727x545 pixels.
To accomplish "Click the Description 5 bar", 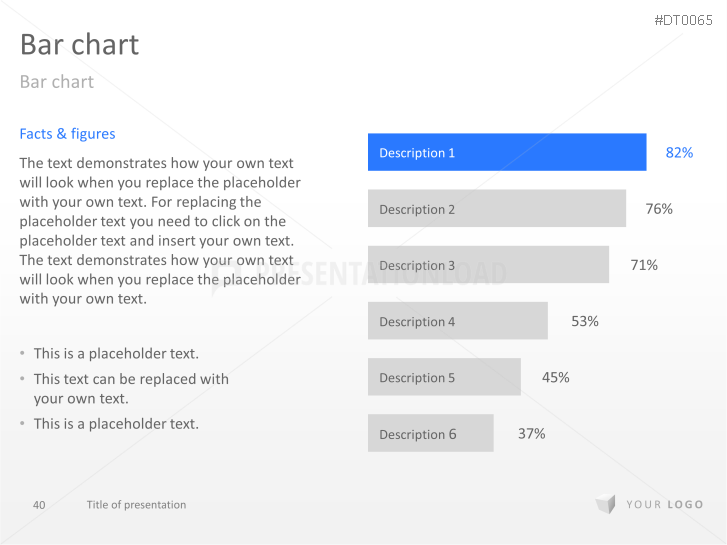I will coord(444,377).
